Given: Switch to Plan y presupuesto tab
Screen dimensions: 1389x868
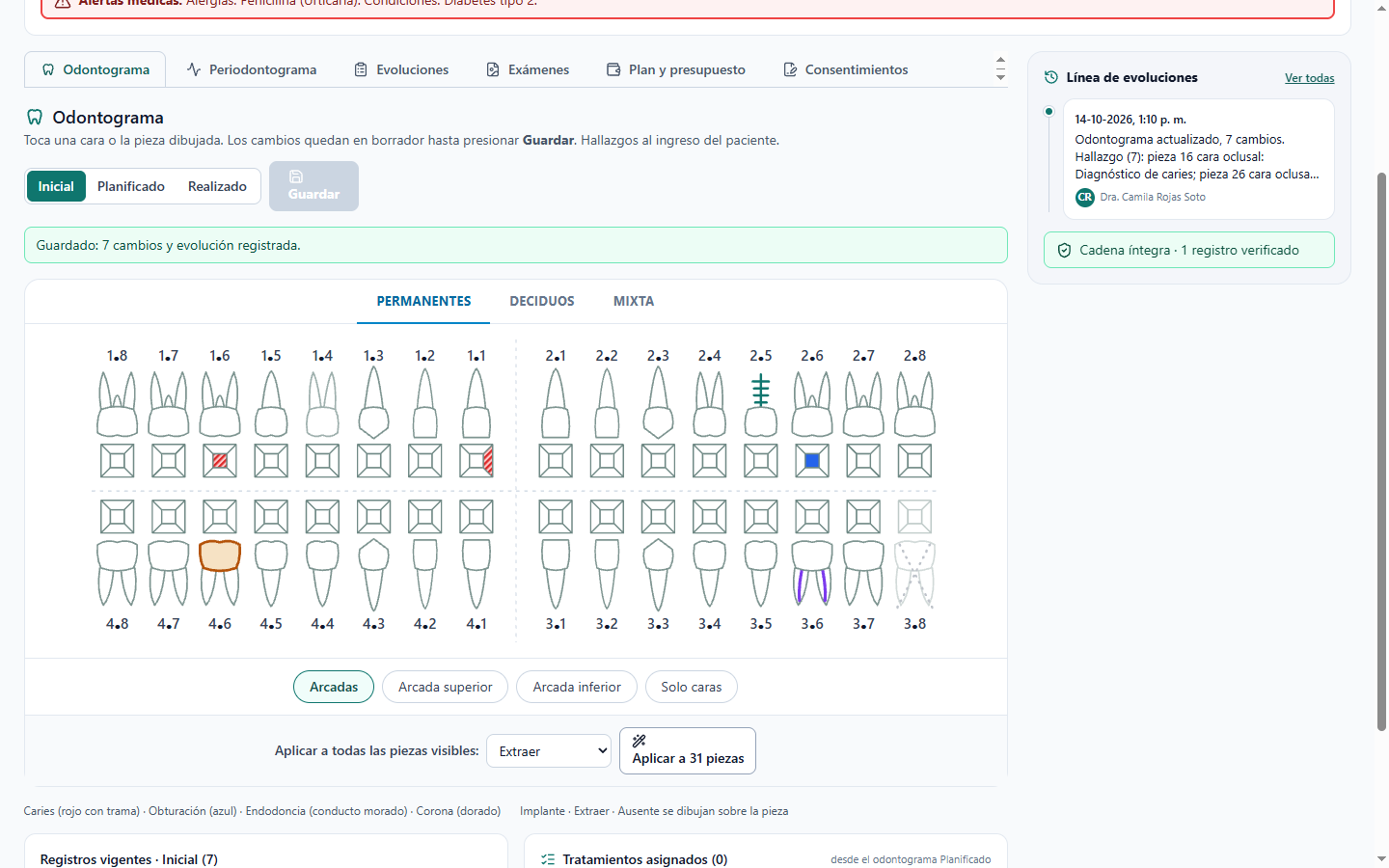Looking at the screenshot, I should (676, 69).
